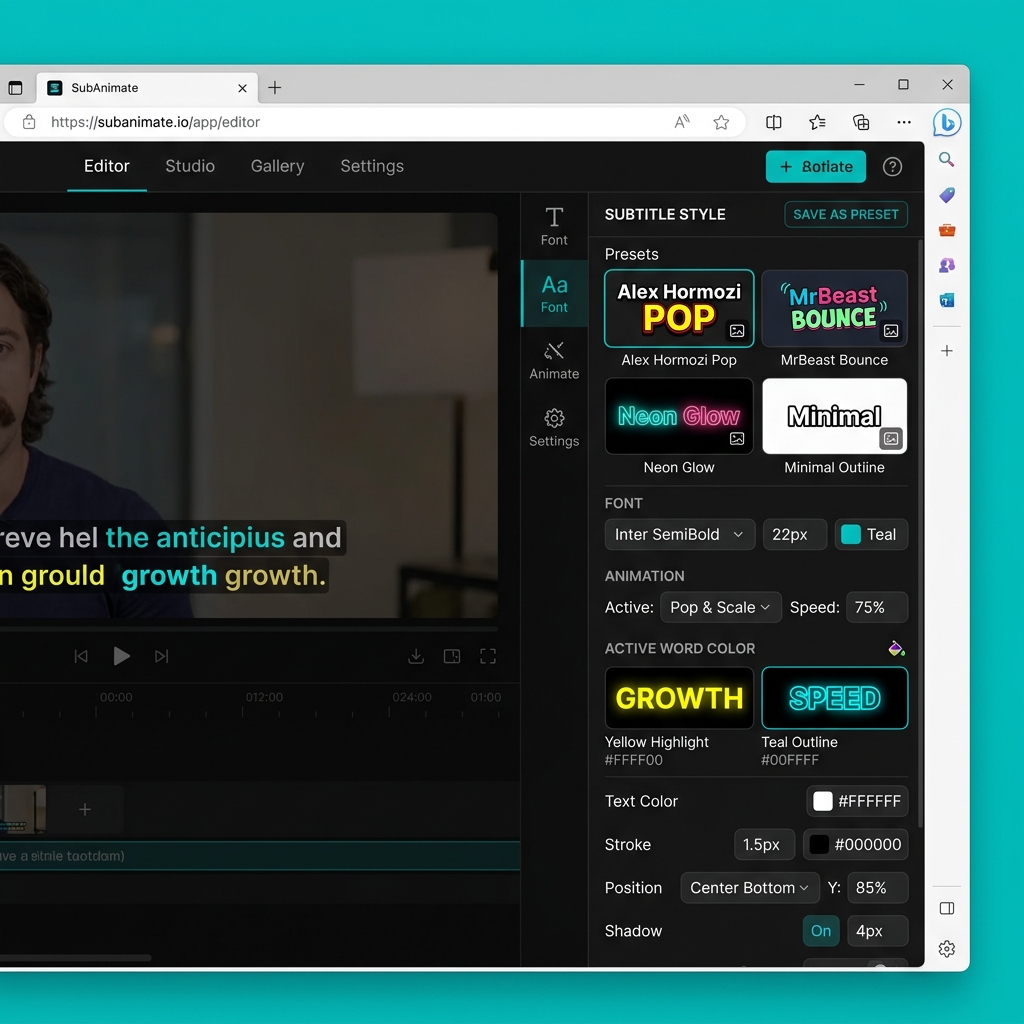Click the Y position 85% field
The width and height of the screenshot is (1024, 1024).
coord(877,888)
